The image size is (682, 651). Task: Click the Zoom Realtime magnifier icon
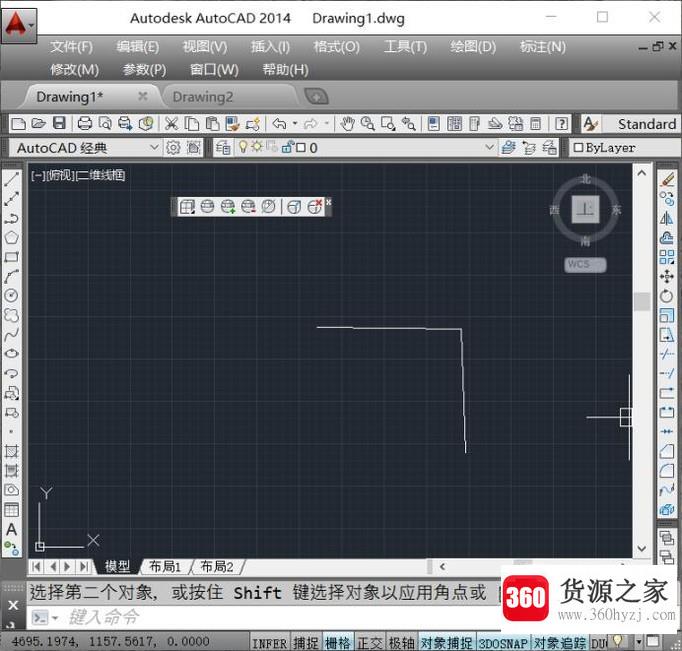pyautogui.click(x=368, y=124)
